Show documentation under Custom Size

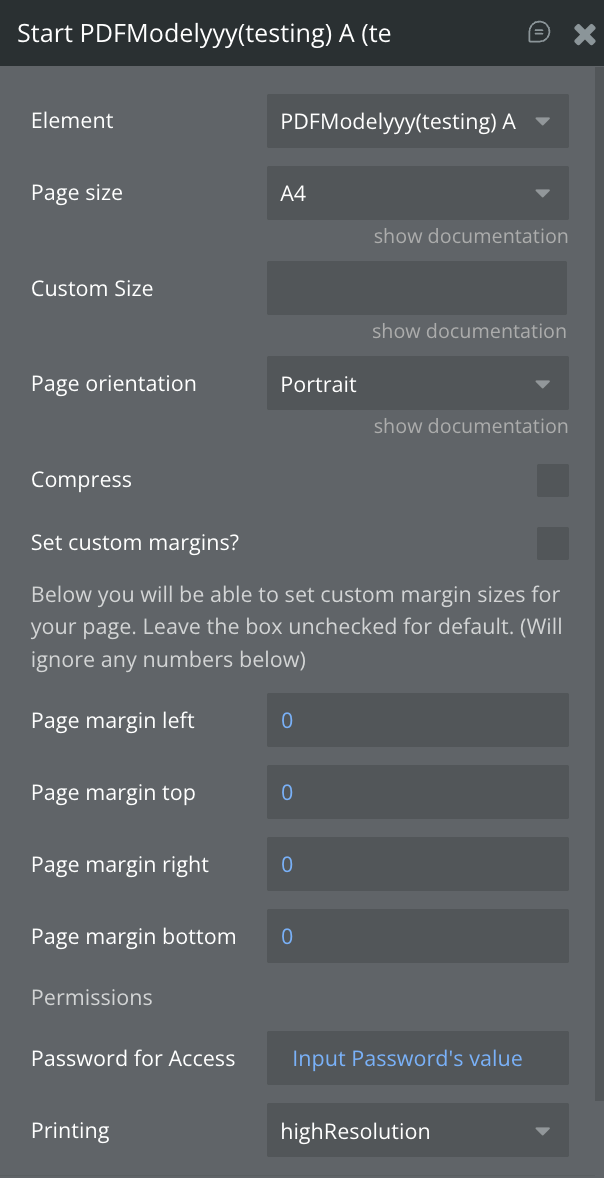pos(469,331)
